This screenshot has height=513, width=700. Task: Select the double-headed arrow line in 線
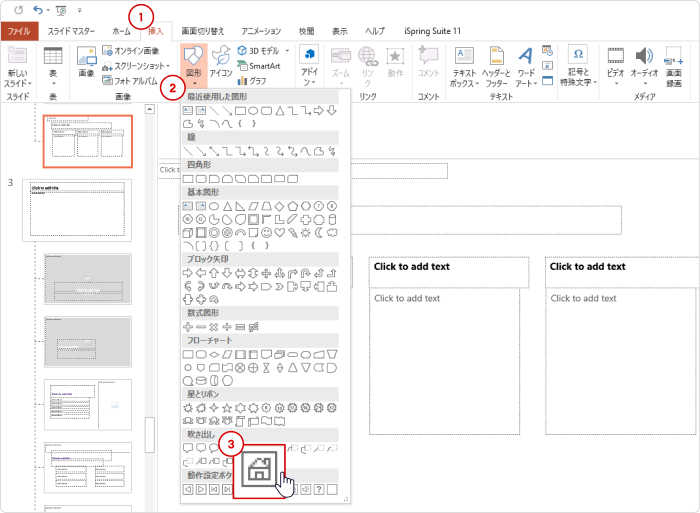pos(214,151)
